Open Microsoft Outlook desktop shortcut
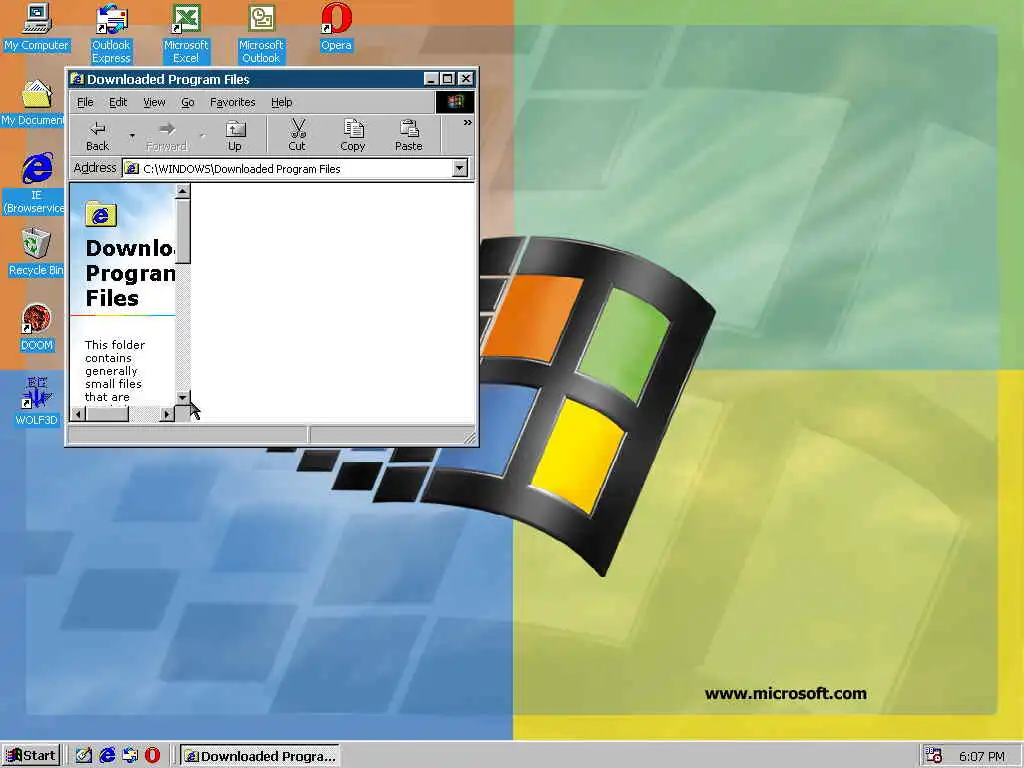 [x=261, y=34]
